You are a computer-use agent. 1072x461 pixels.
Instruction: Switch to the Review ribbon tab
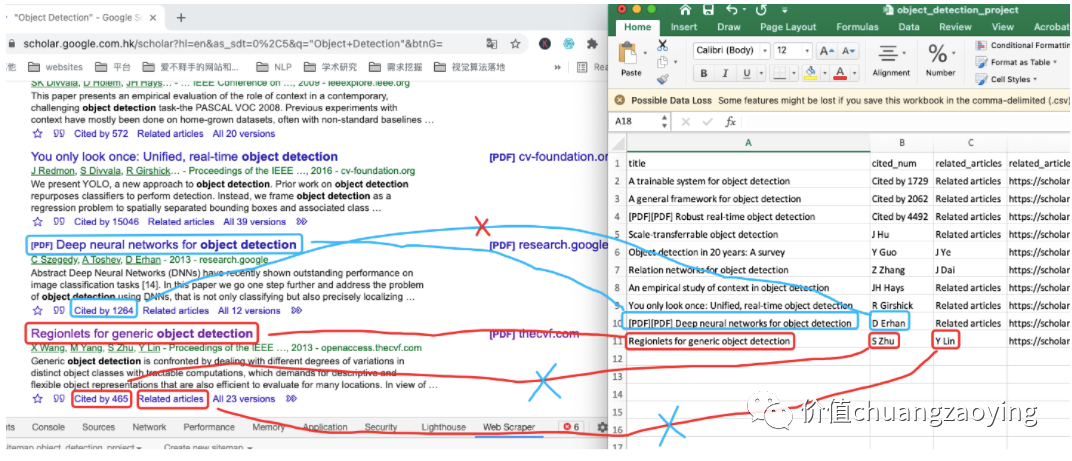pyautogui.click(x=955, y=27)
